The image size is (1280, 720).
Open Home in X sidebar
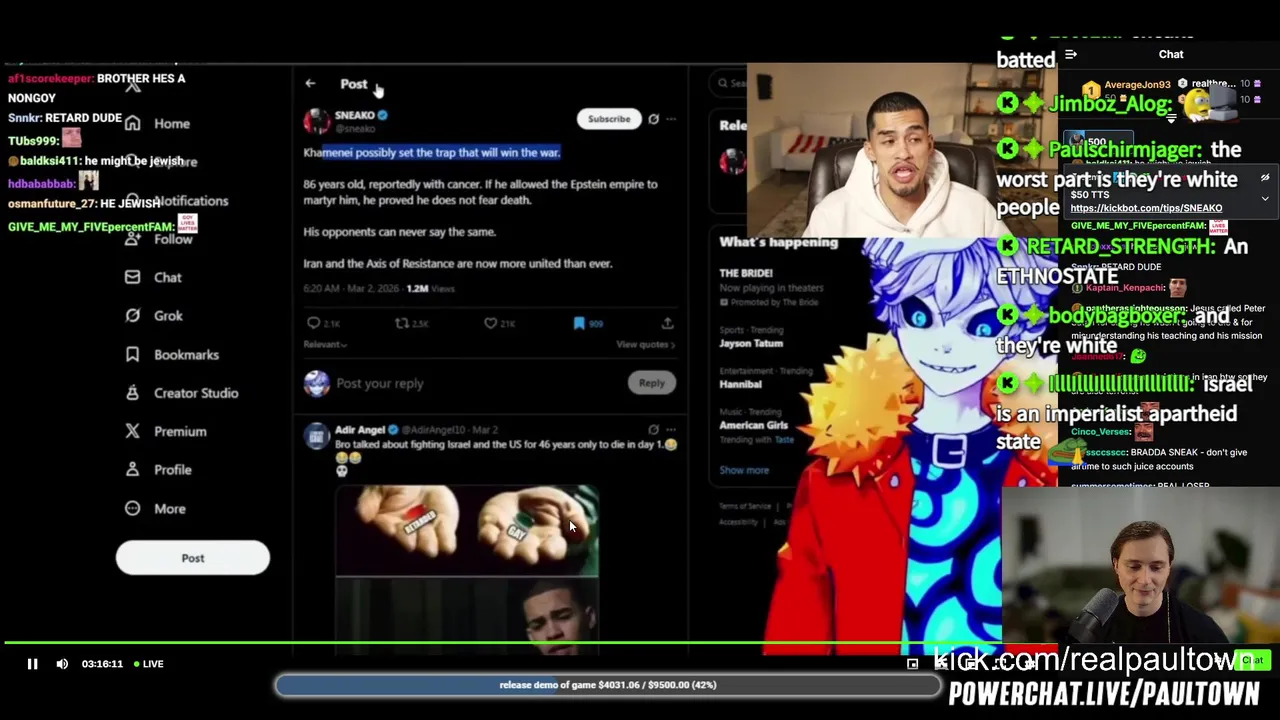(171, 124)
